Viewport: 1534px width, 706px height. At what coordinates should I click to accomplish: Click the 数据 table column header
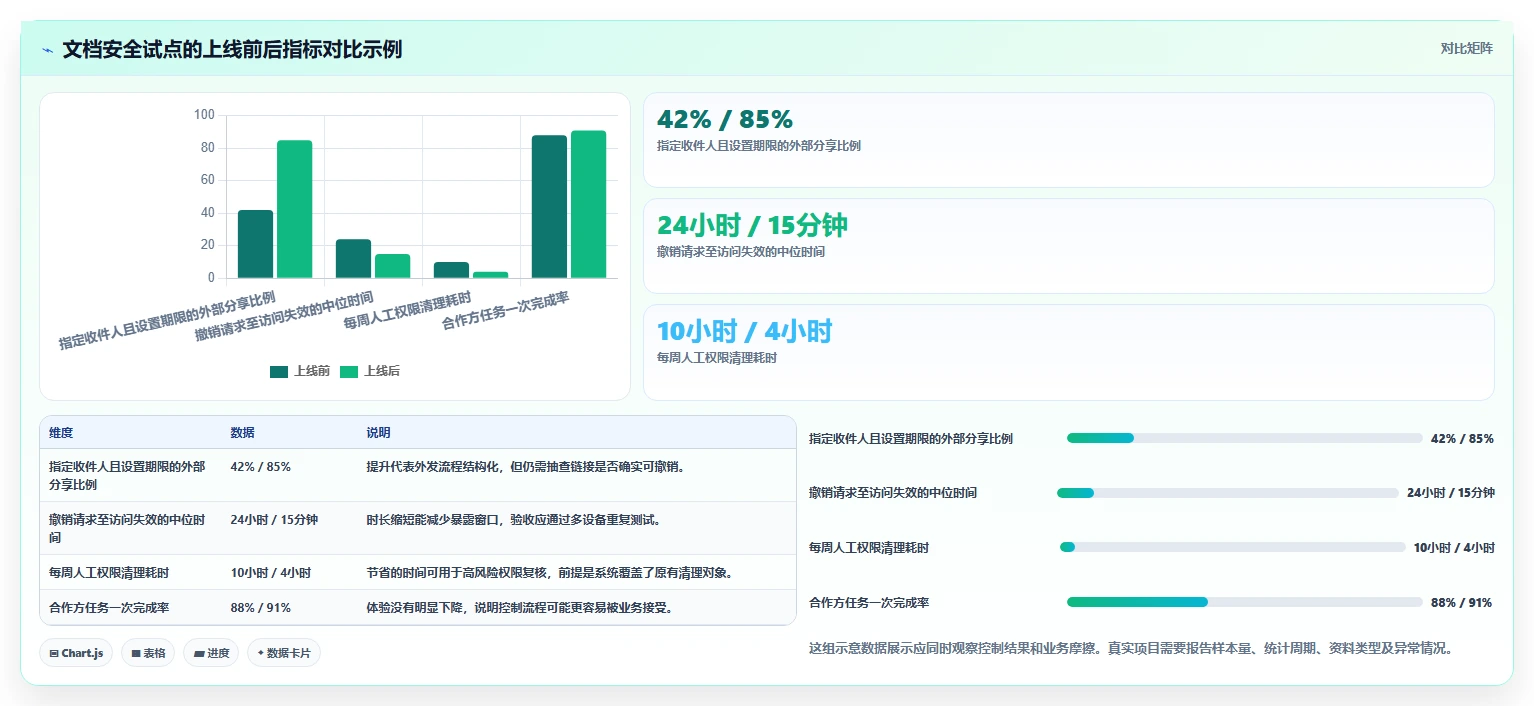point(242,433)
